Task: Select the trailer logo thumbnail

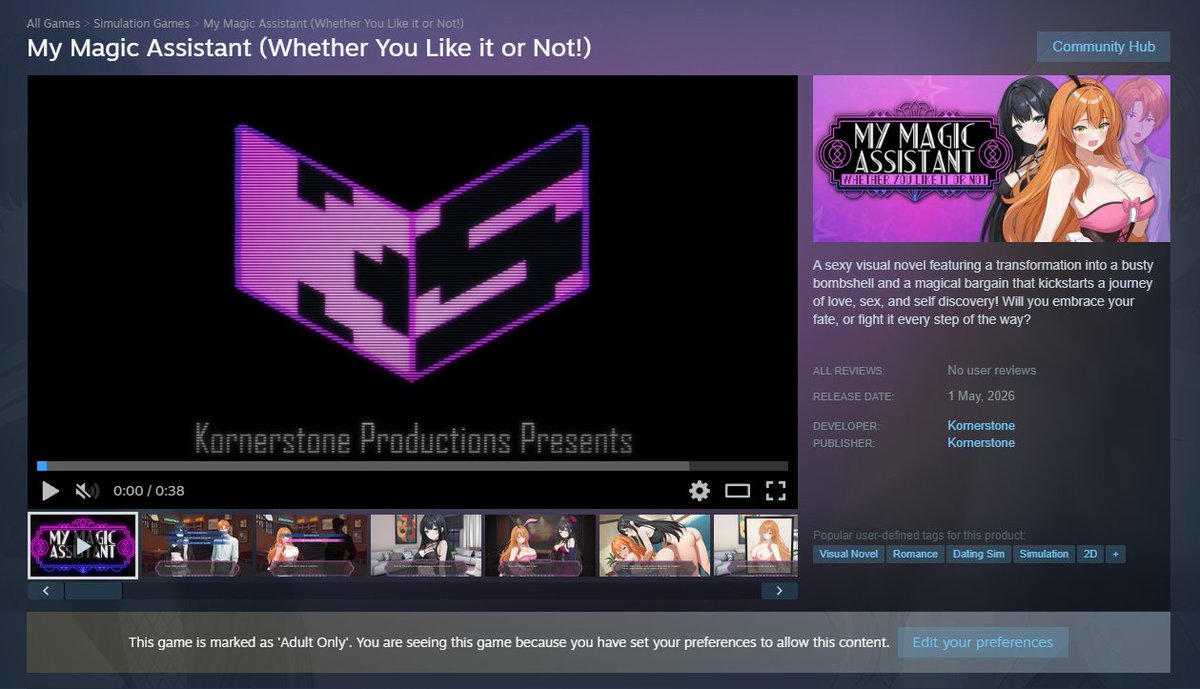Action: pos(82,545)
